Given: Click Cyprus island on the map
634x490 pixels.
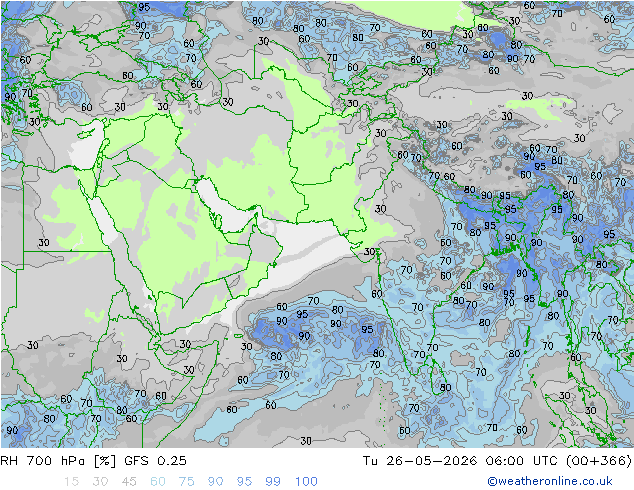Looking at the screenshot, I should (x=88, y=133).
